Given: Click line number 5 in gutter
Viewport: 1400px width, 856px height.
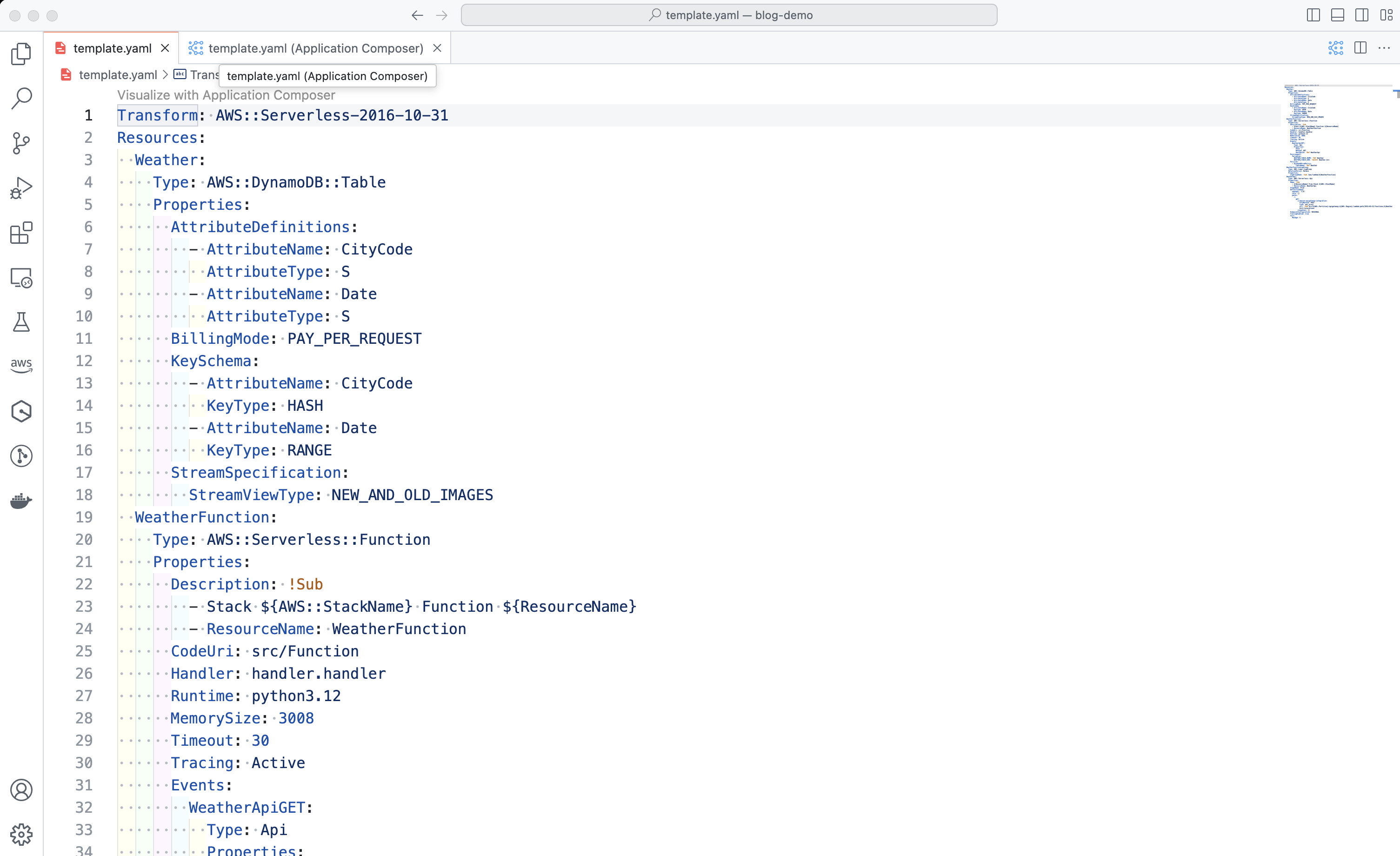Looking at the screenshot, I should [x=88, y=205].
